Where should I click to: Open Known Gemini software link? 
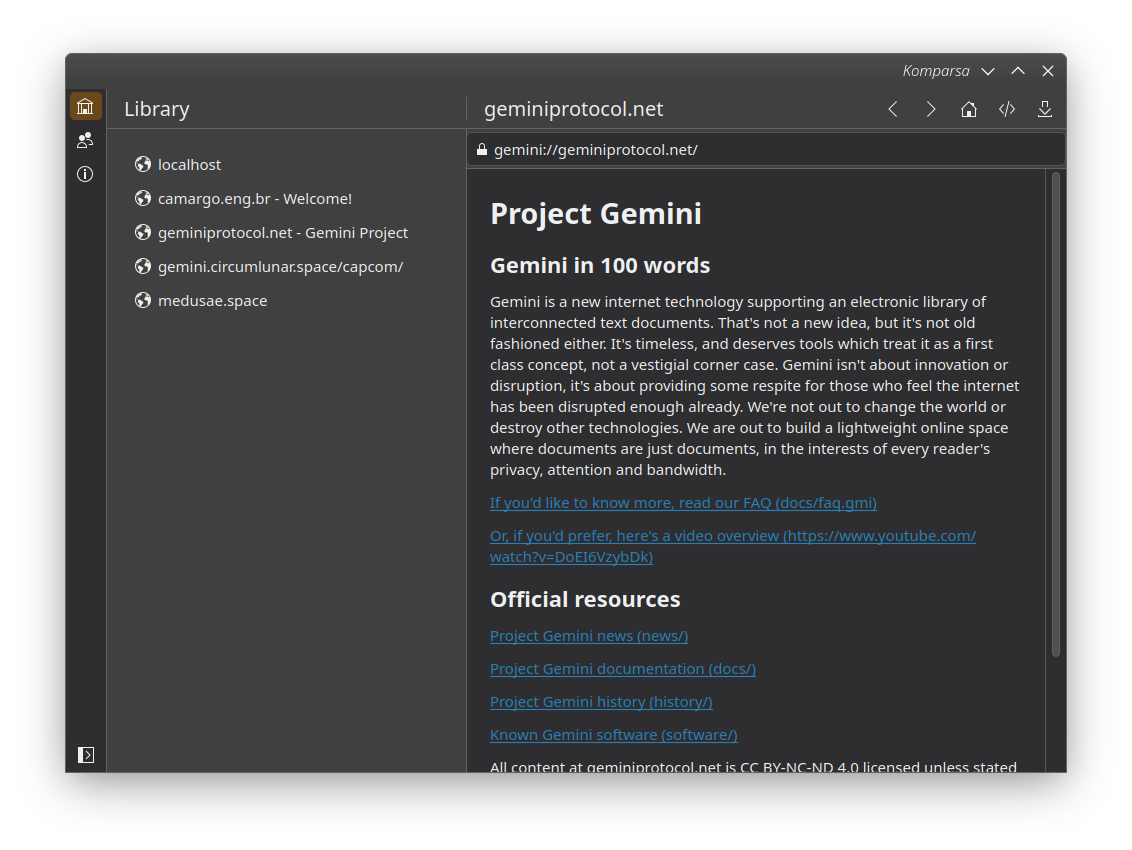point(614,734)
